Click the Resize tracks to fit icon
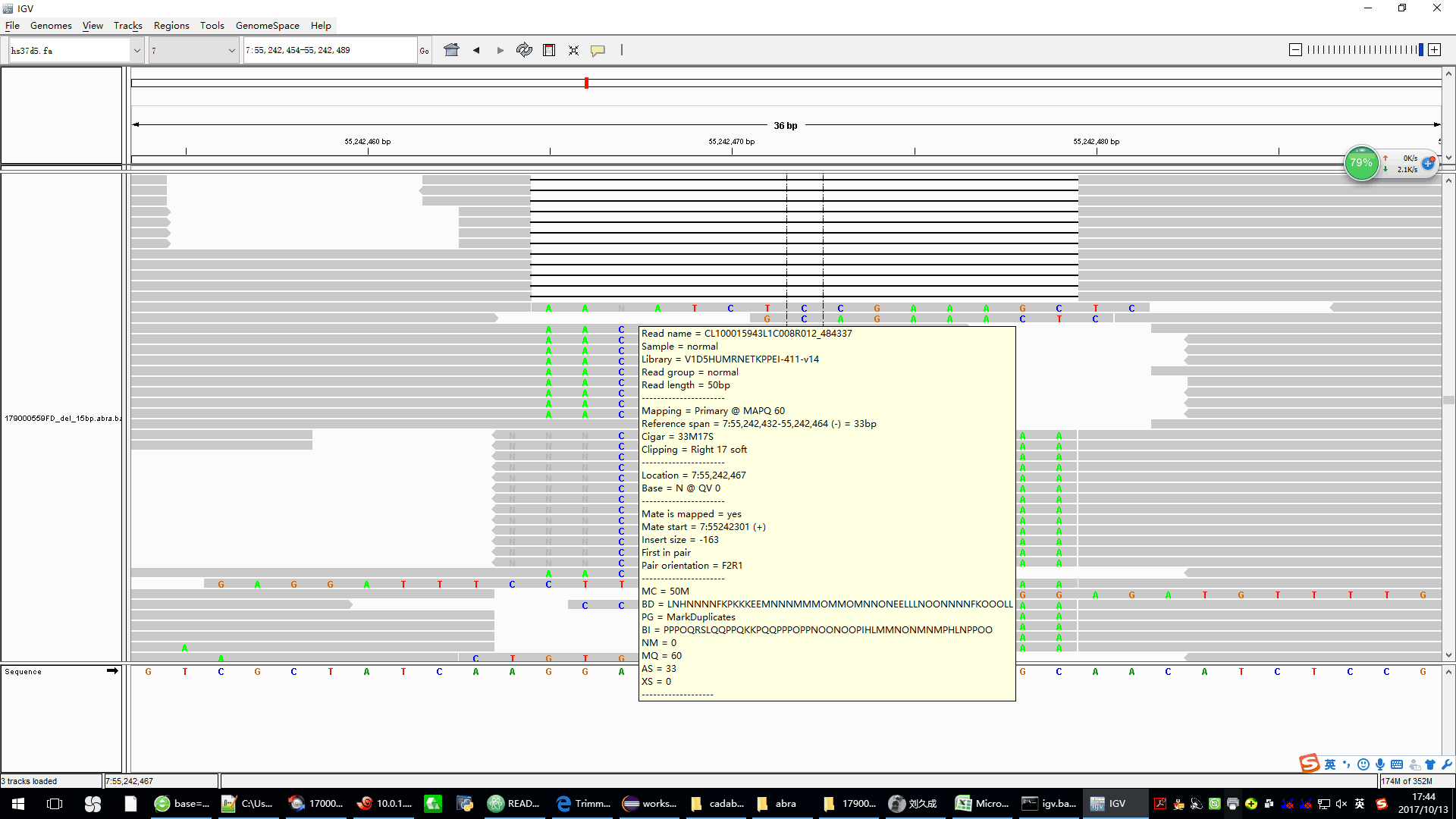The width and height of the screenshot is (1456, 819). tap(573, 50)
